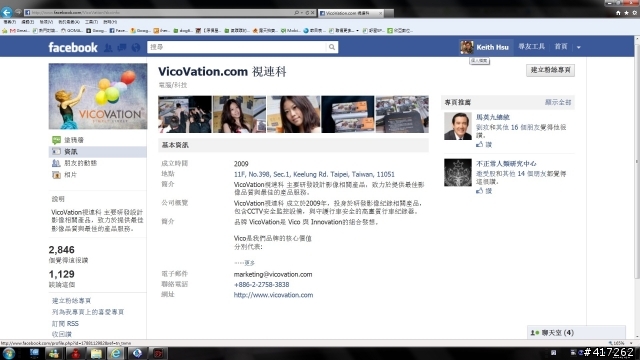Click the 2,846 likes count
Viewport: 640px width, 360px height.
[x=62, y=250]
